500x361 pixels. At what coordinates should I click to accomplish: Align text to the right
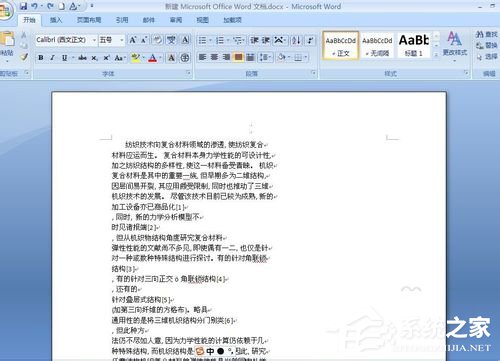pyautogui.click(x=226, y=57)
